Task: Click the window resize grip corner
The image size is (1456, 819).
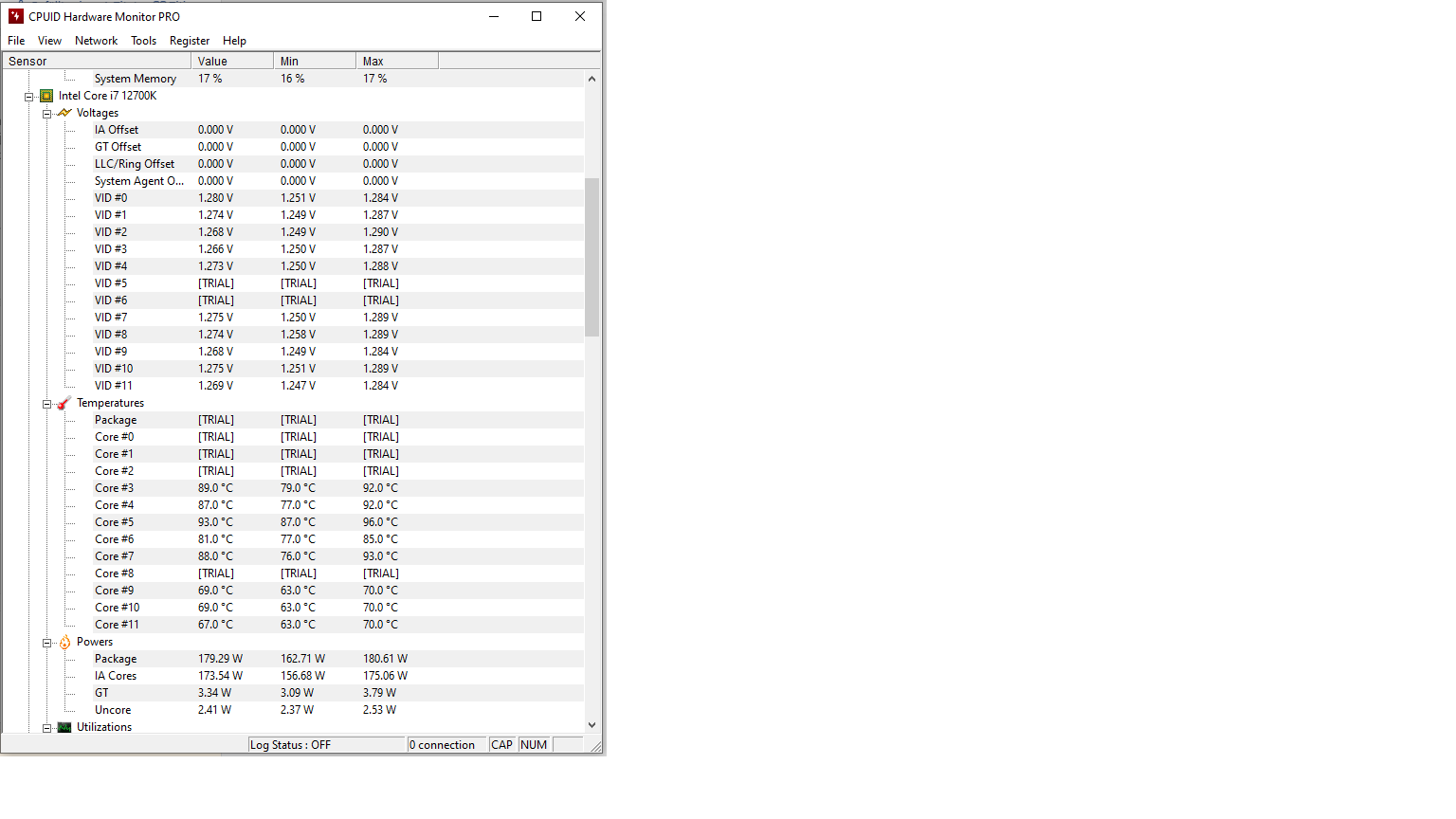Action: click(595, 747)
